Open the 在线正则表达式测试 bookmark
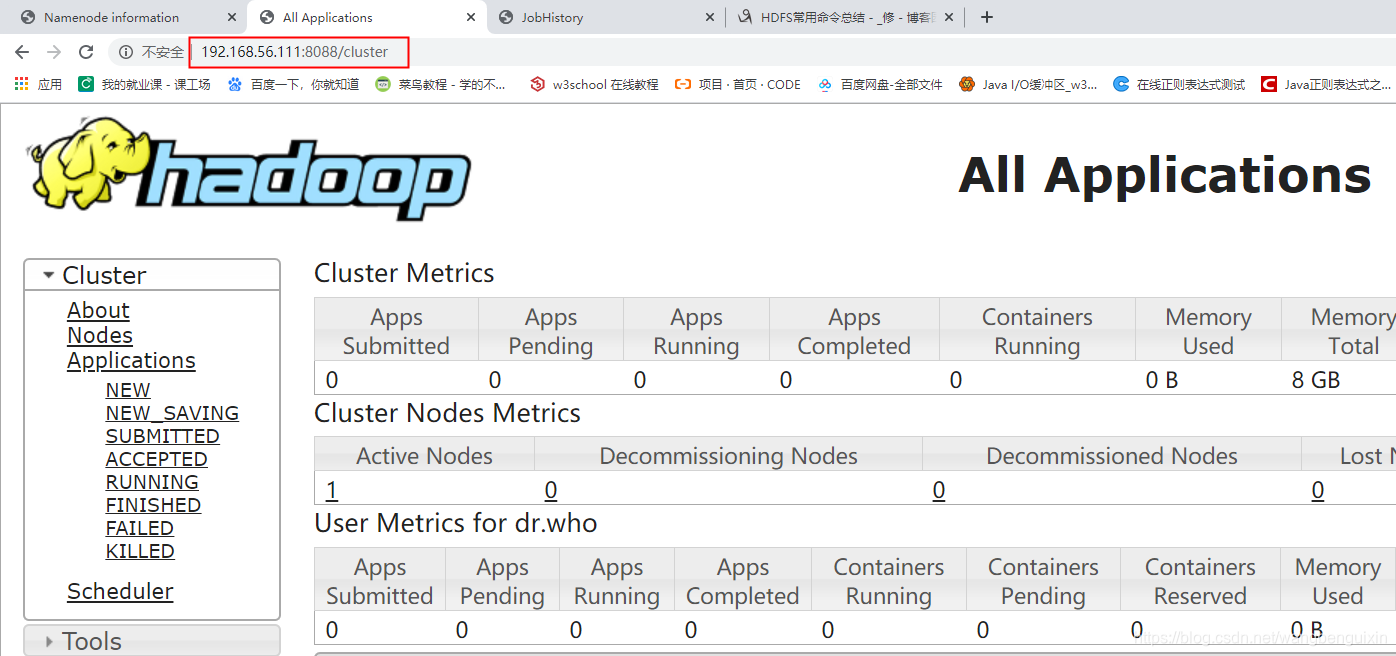 pyautogui.click(x=1179, y=85)
